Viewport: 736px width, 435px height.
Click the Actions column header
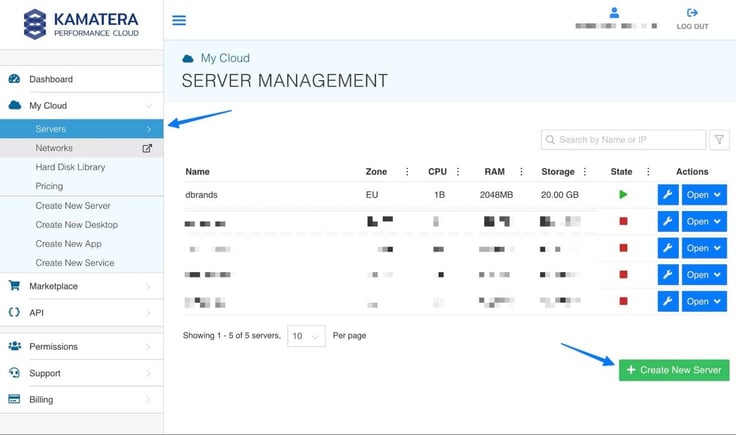(x=692, y=172)
